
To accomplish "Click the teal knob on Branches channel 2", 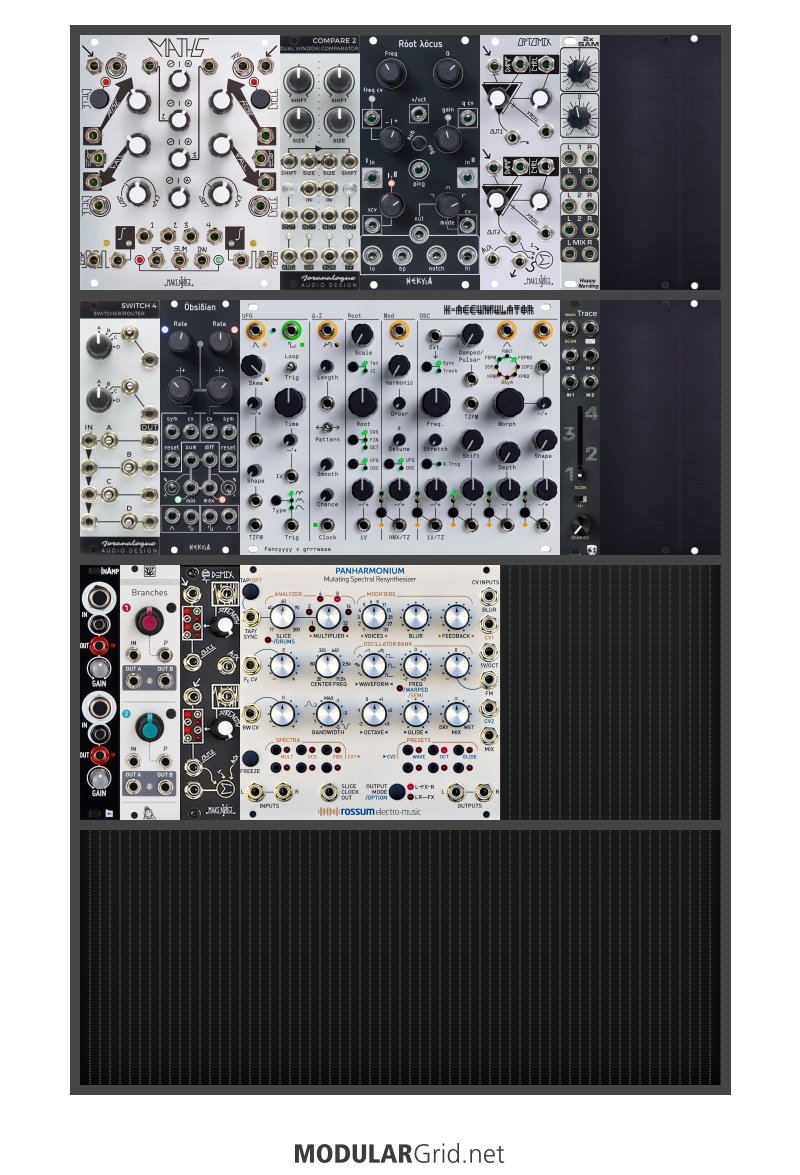I will click(x=148, y=727).
